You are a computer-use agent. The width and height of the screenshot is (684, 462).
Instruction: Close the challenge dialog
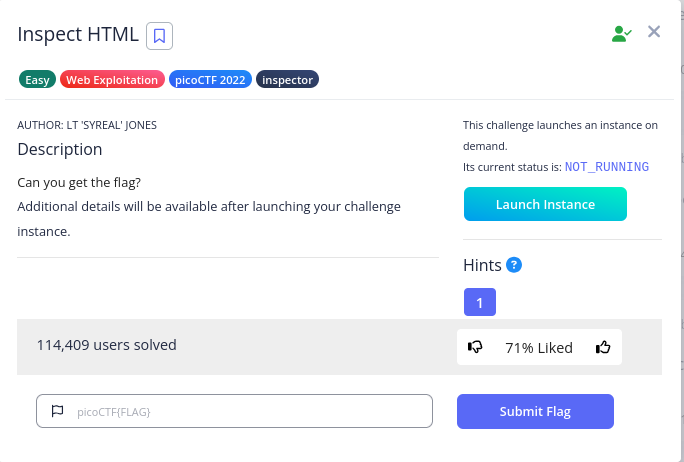point(654,32)
